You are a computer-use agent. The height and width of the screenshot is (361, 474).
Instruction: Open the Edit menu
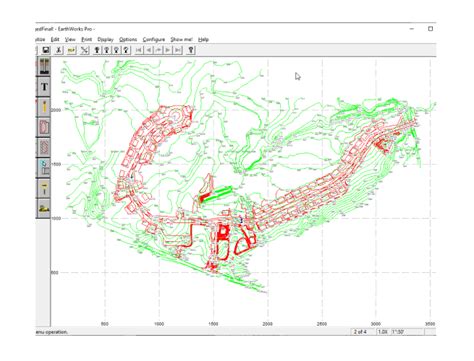(x=55, y=39)
